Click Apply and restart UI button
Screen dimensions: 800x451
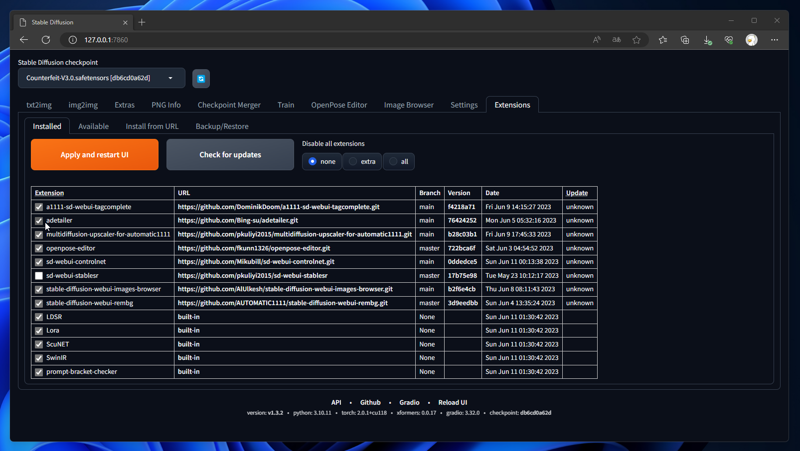pos(94,155)
